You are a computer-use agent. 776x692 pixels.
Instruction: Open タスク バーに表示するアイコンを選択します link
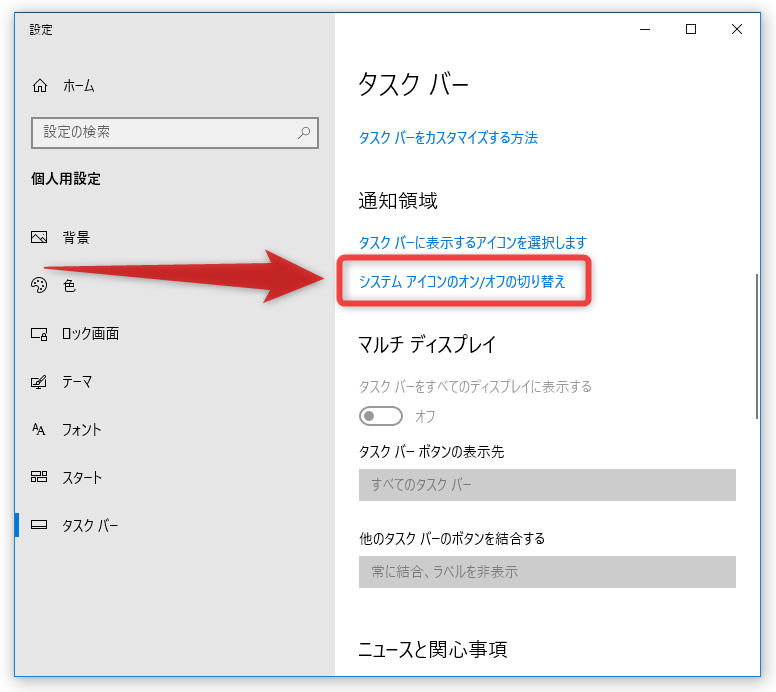(473, 243)
